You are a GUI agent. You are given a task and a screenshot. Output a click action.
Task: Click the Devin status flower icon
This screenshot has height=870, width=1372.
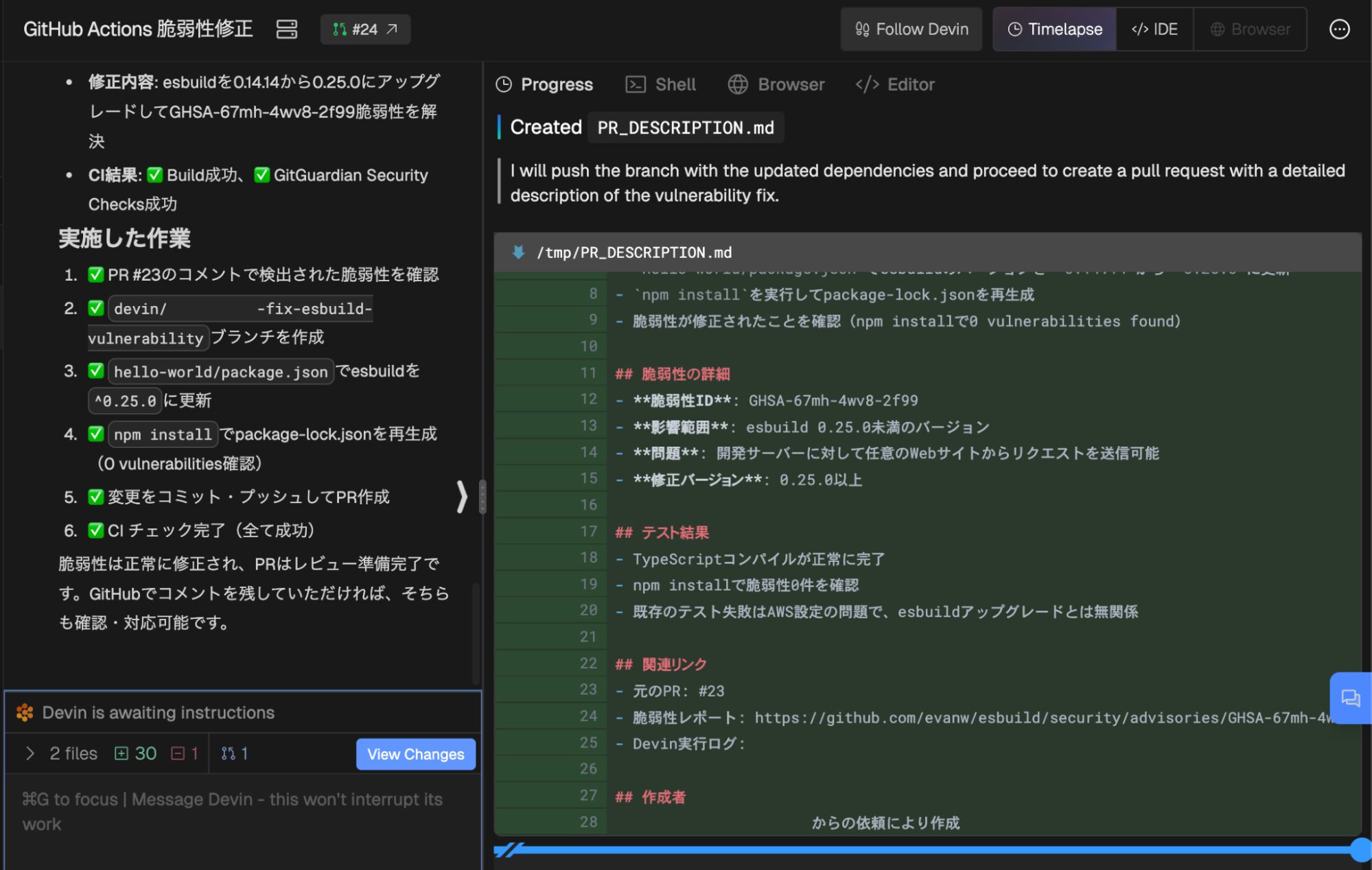click(25, 713)
